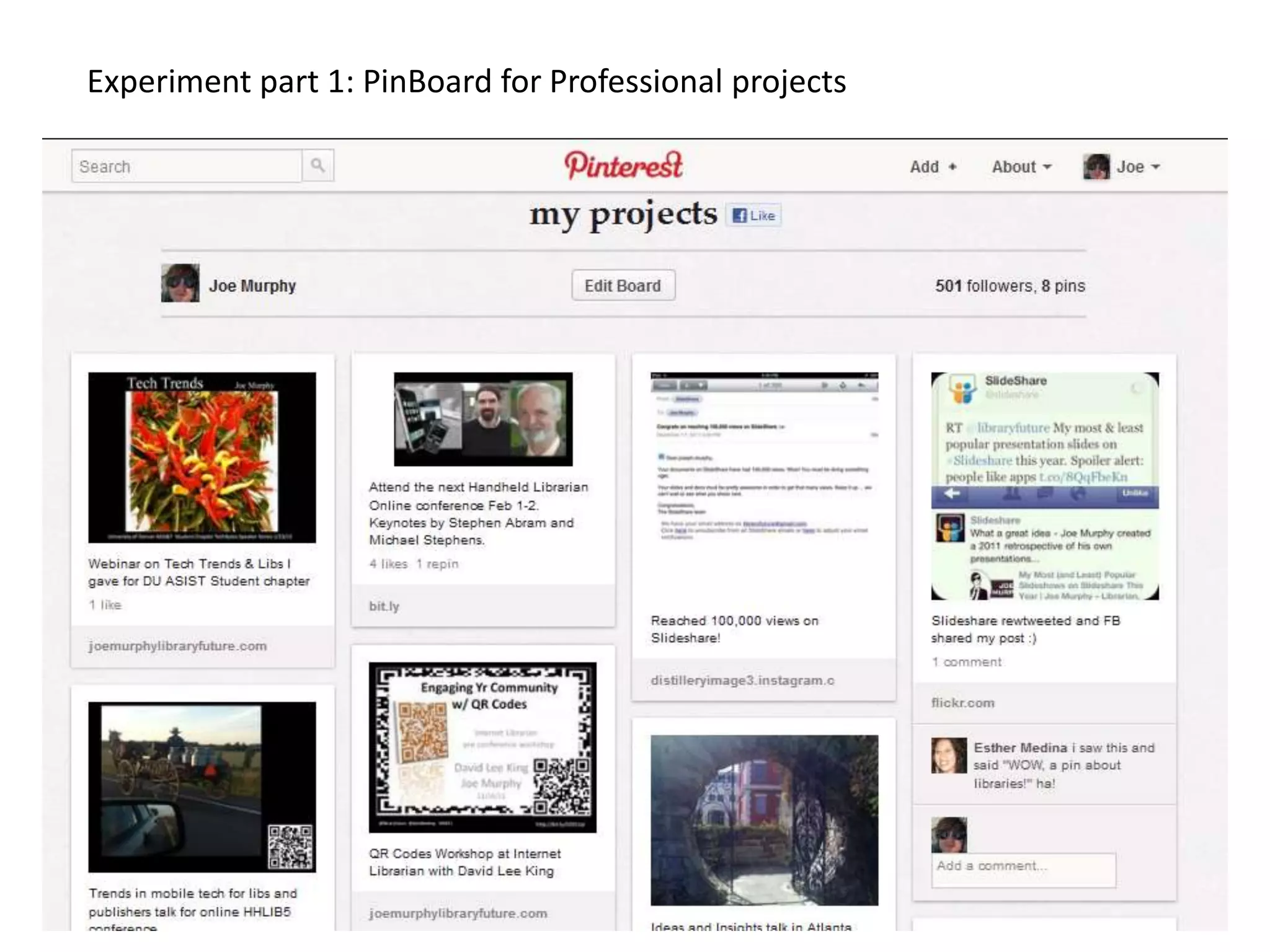Open the Slideshare email screenshot pin
Screen dimensions: 1270x952
[765, 459]
